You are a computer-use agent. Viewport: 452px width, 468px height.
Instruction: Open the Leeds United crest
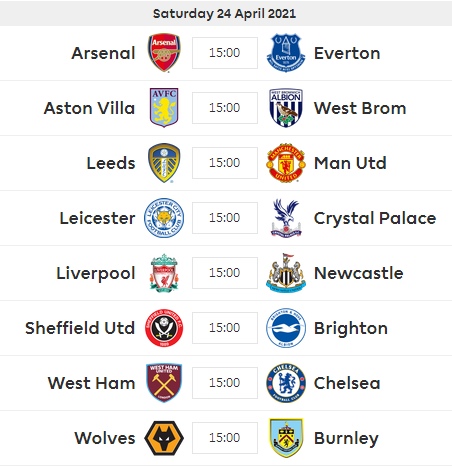[x=164, y=163]
